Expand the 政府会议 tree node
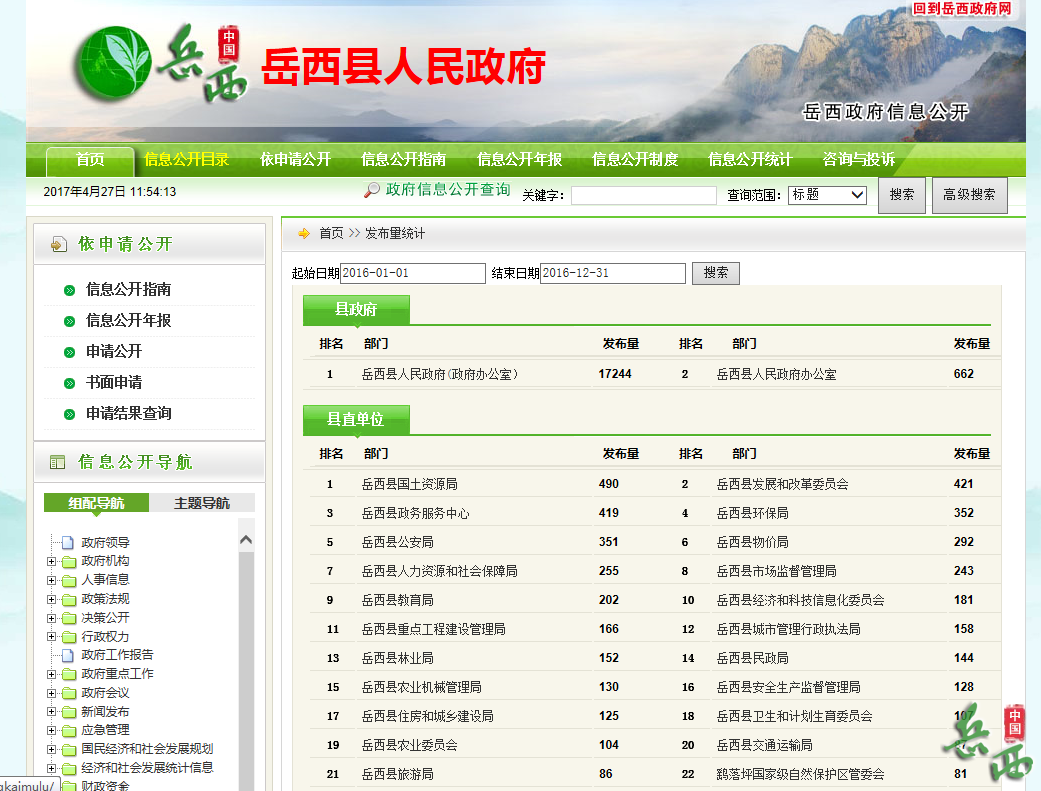 tap(52, 693)
